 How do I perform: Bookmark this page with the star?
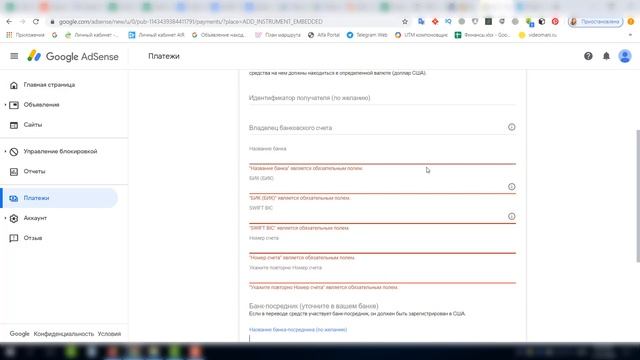click(x=404, y=22)
